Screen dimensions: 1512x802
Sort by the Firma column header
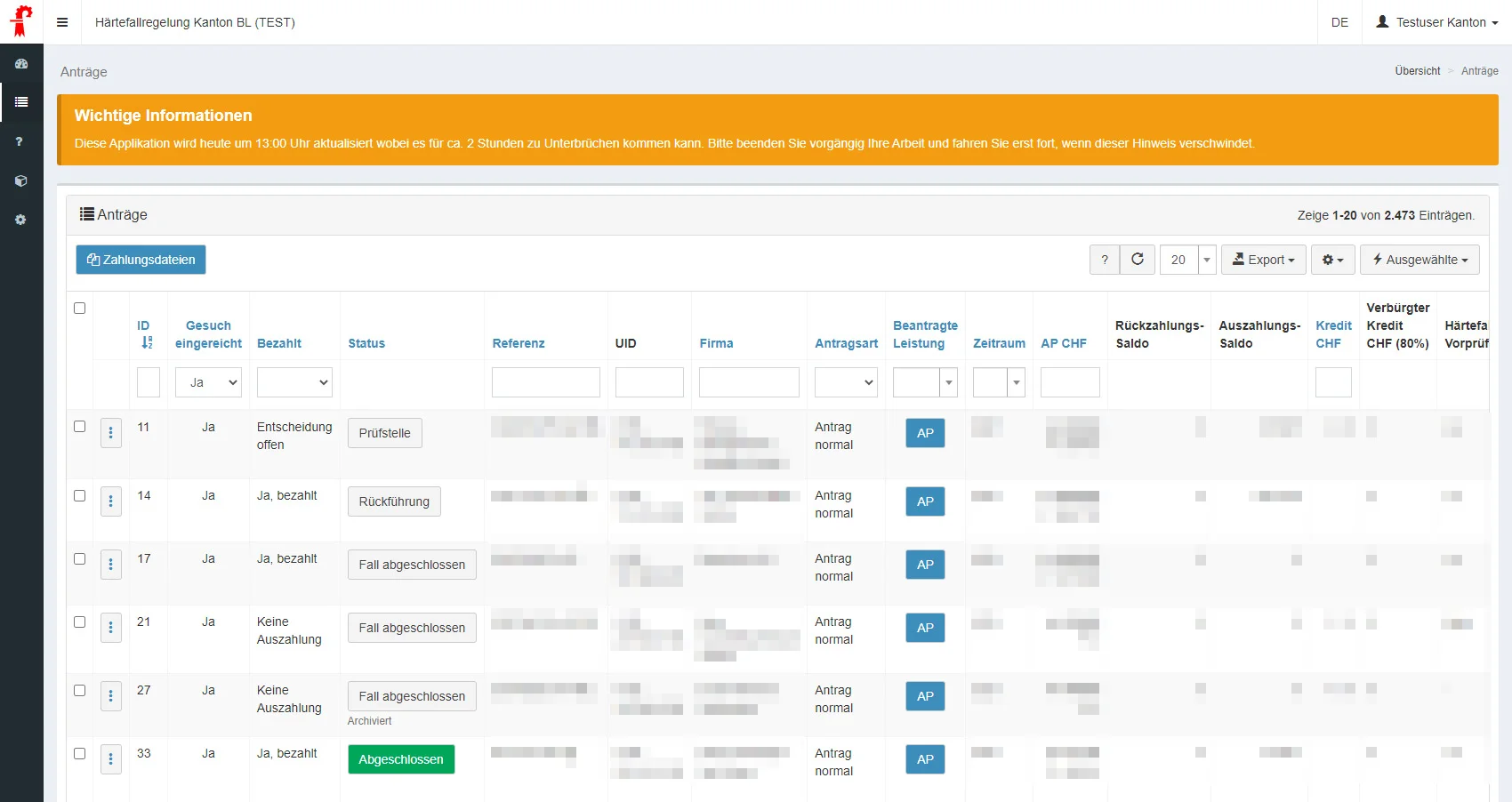point(716,343)
